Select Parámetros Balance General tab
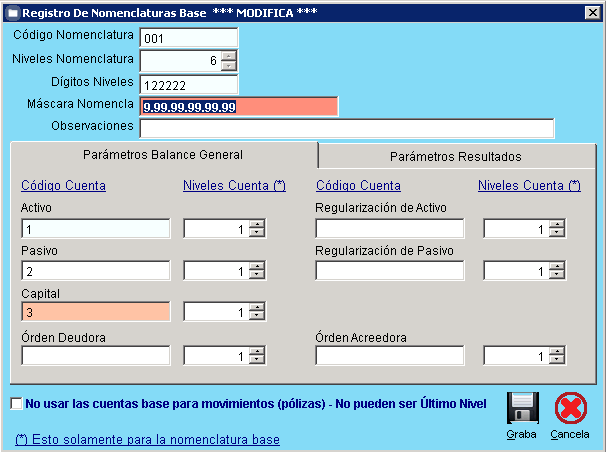This screenshot has height=452, width=606. point(163,155)
